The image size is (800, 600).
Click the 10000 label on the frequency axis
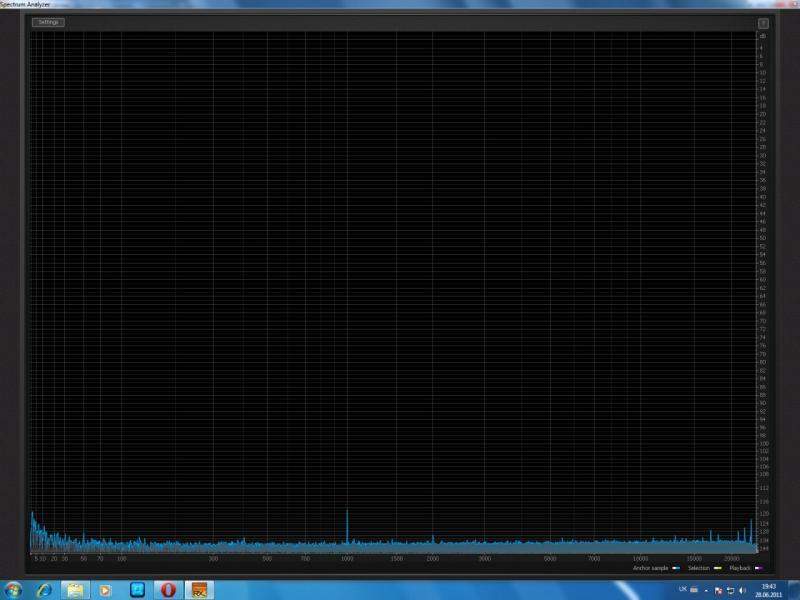[x=640, y=559]
